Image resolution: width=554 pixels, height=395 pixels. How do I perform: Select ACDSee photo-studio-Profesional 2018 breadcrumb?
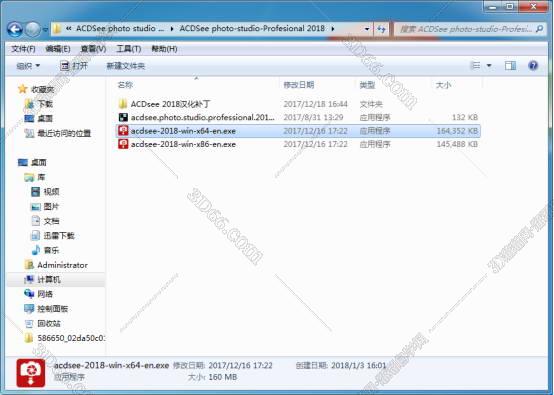[x=252, y=28]
